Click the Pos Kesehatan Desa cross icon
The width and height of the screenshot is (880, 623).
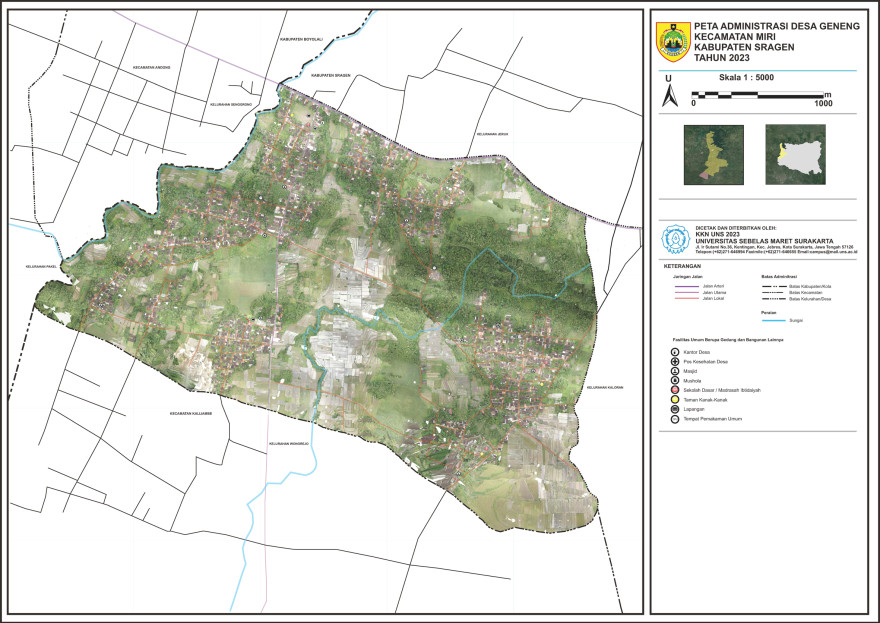675,361
